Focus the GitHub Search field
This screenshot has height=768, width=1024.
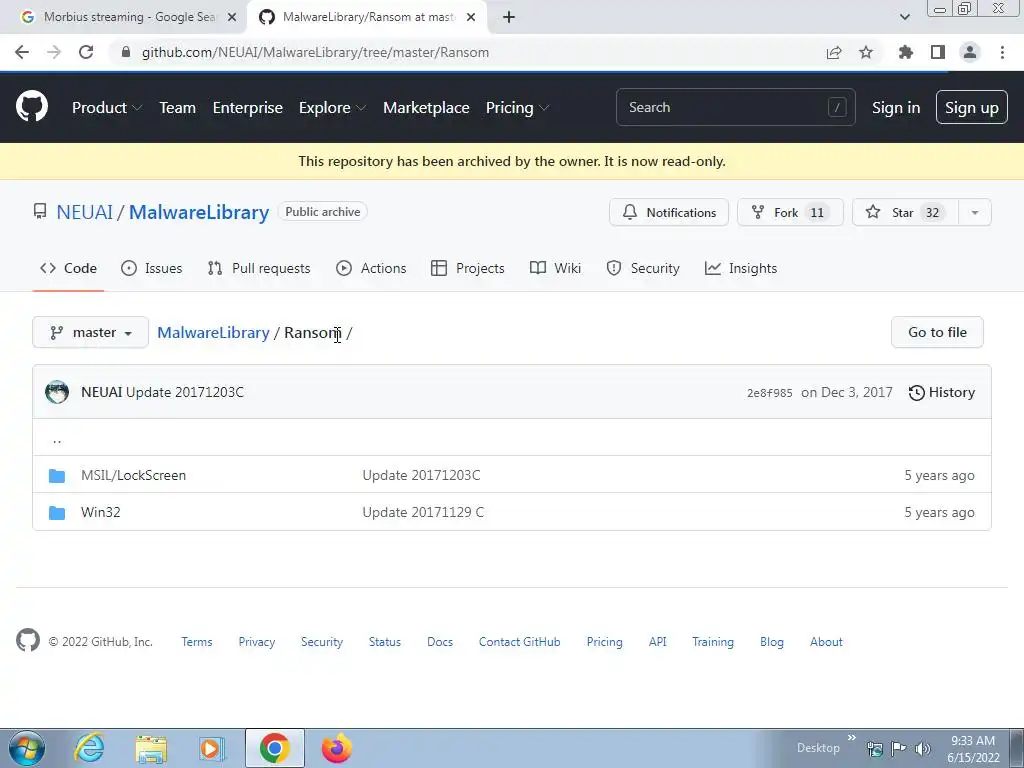pos(735,107)
